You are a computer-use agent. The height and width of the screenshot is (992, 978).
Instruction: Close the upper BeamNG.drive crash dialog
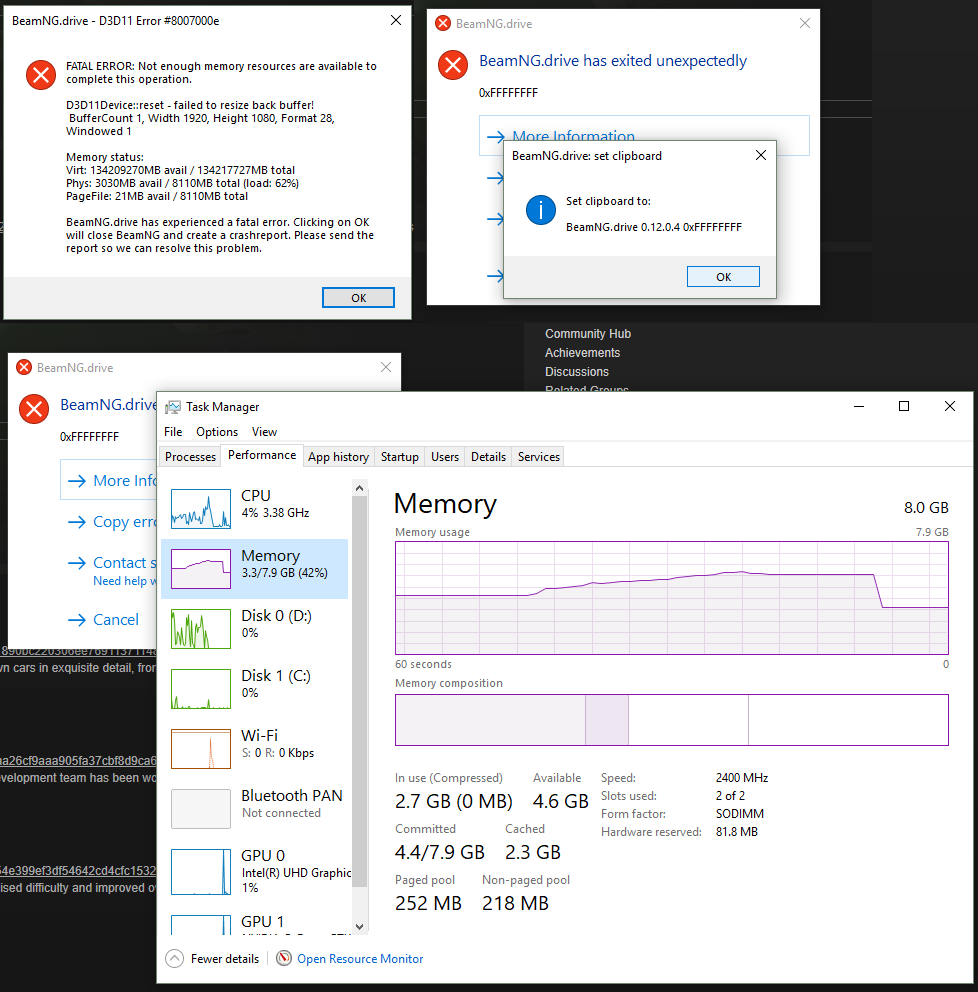805,23
